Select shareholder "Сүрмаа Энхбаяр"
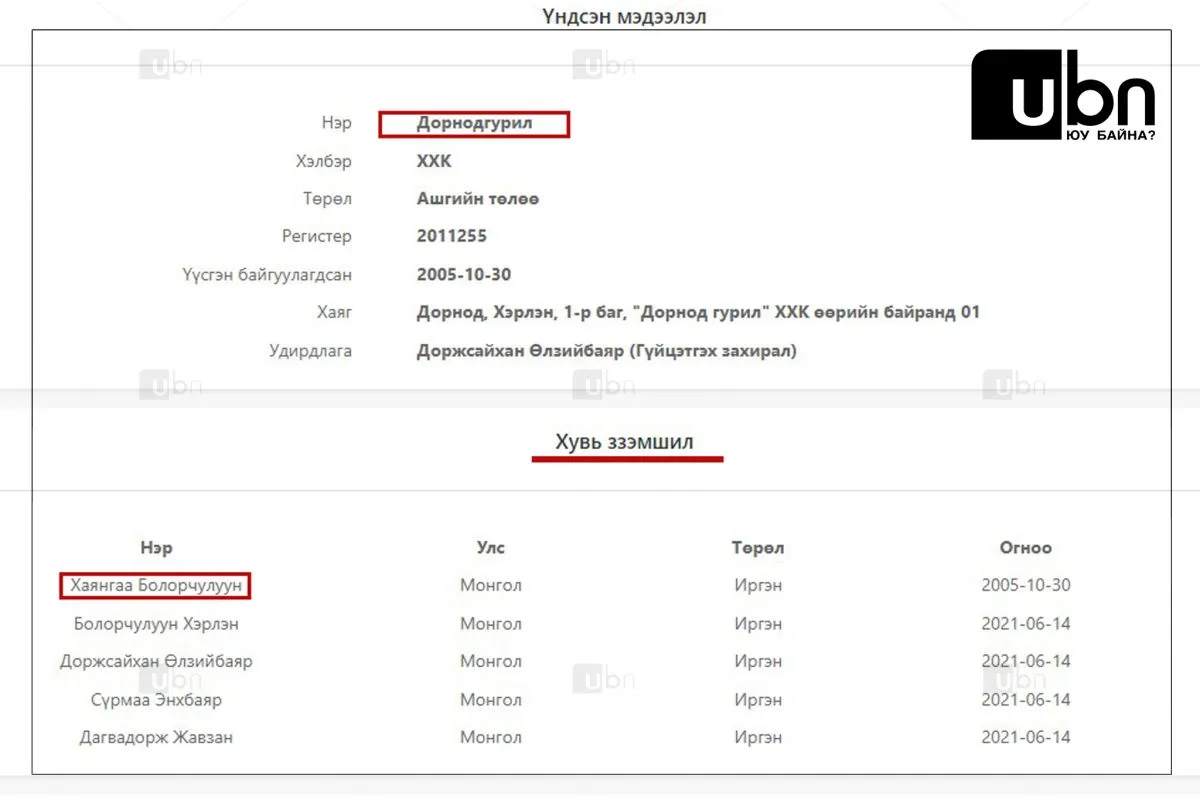 click(156, 700)
